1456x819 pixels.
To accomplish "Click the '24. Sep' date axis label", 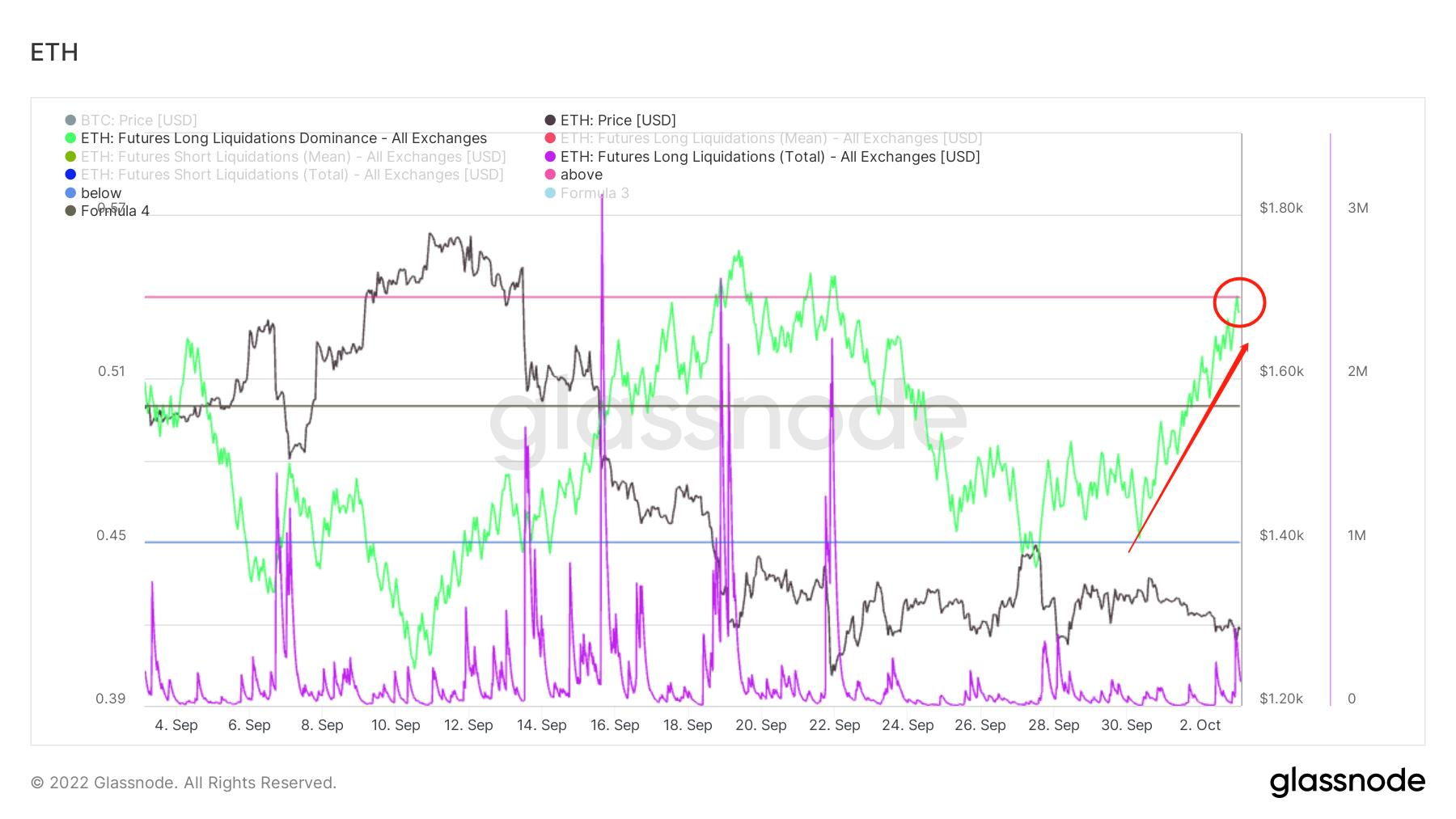I will [908, 725].
